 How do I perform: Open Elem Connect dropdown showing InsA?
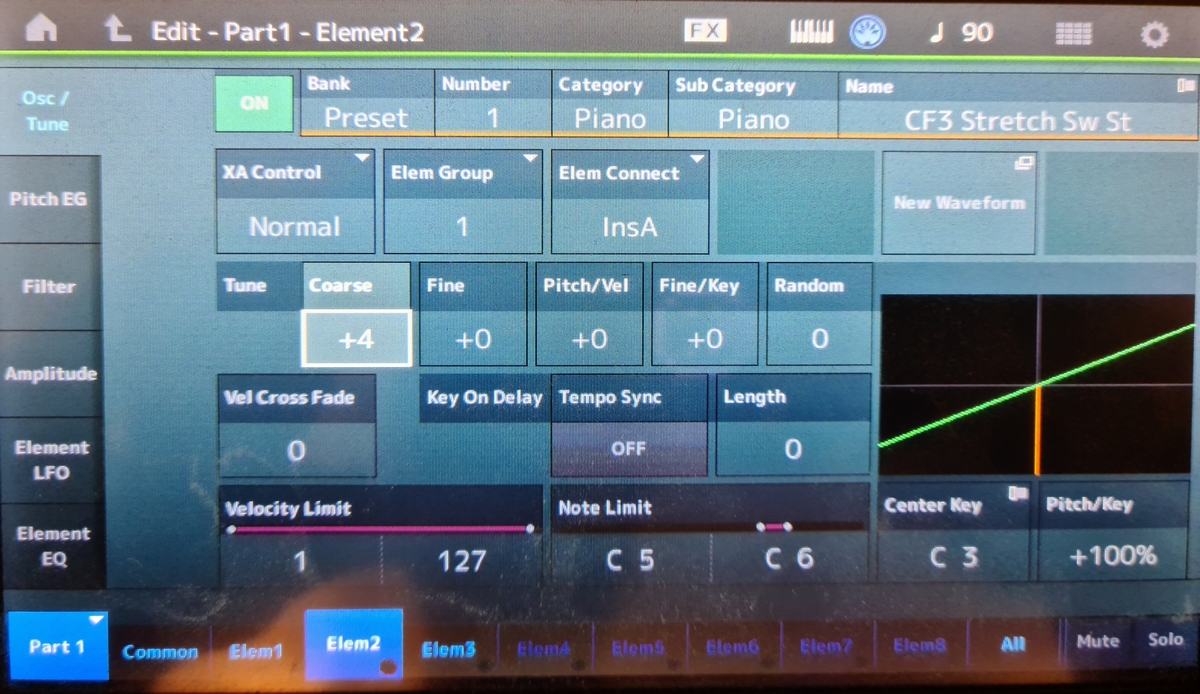(x=630, y=202)
